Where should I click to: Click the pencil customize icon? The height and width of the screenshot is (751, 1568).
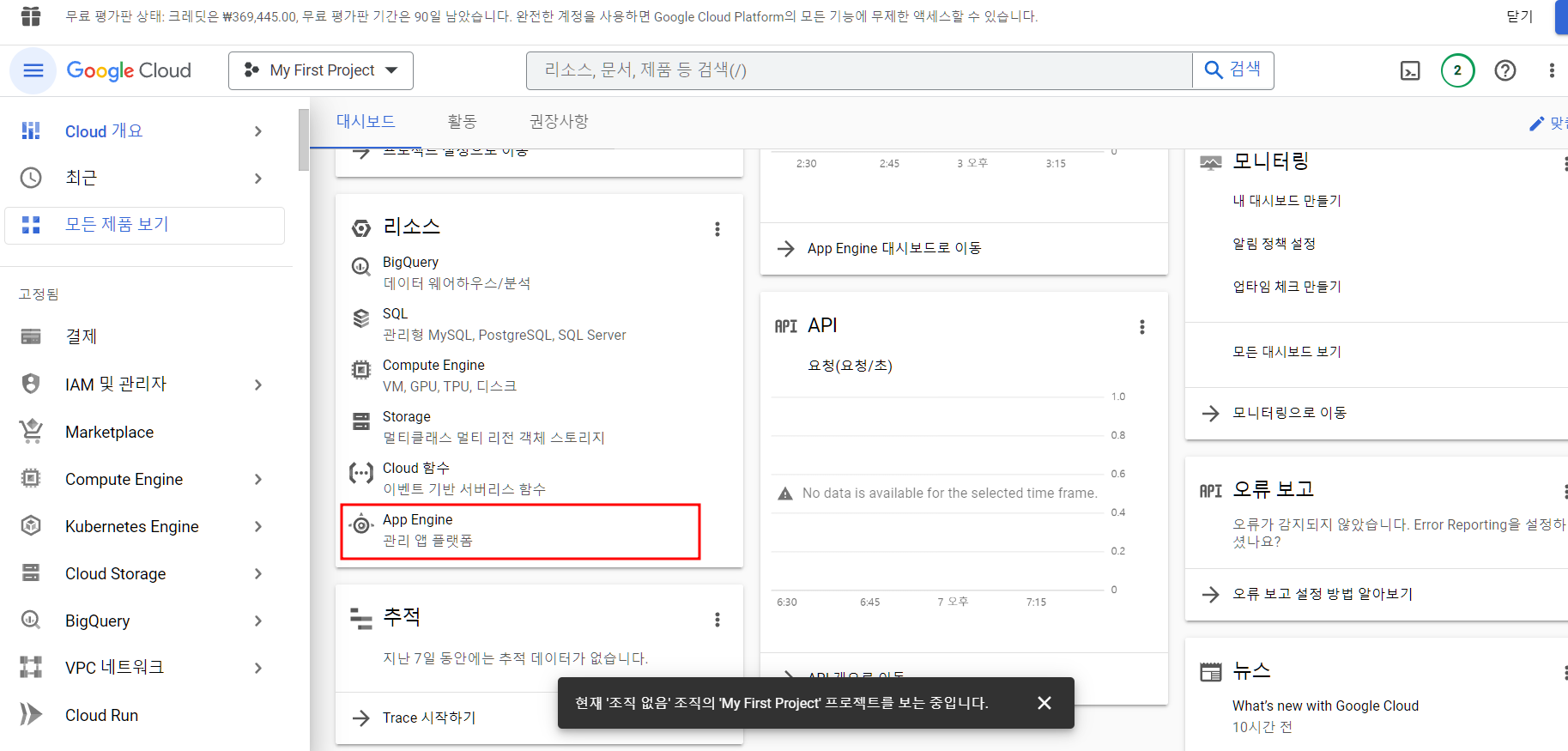pyautogui.click(x=1536, y=124)
